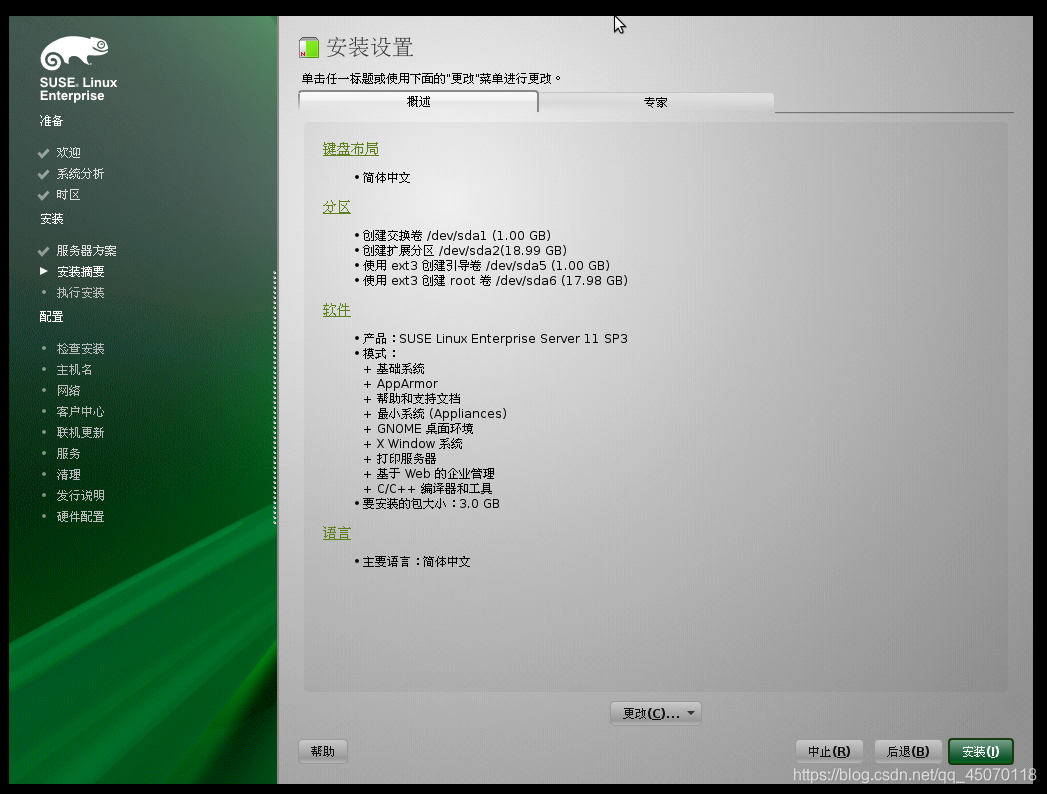Open the 软件 settings link
1047x794 pixels.
337,310
